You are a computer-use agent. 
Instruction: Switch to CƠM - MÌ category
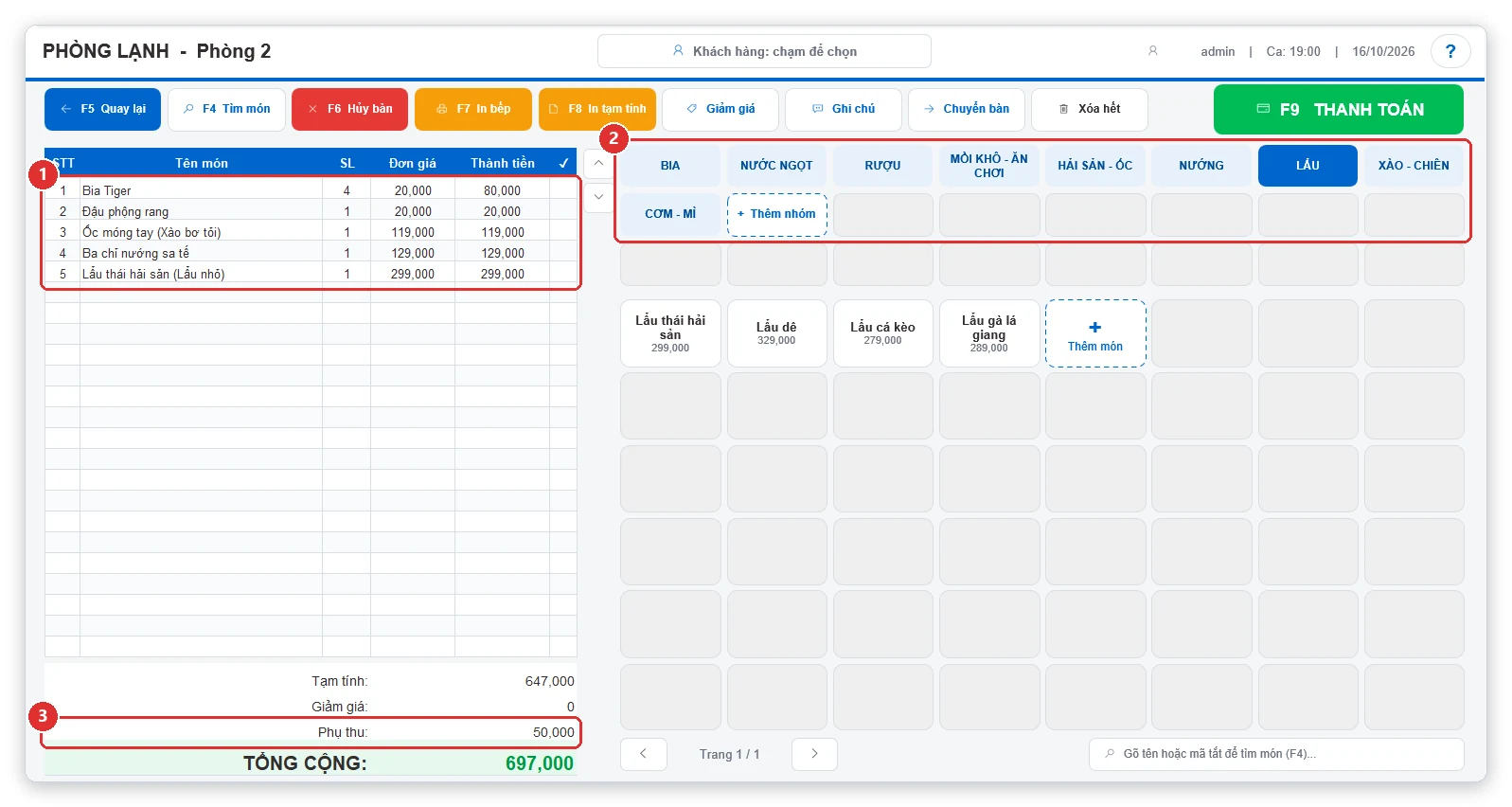[x=670, y=214]
